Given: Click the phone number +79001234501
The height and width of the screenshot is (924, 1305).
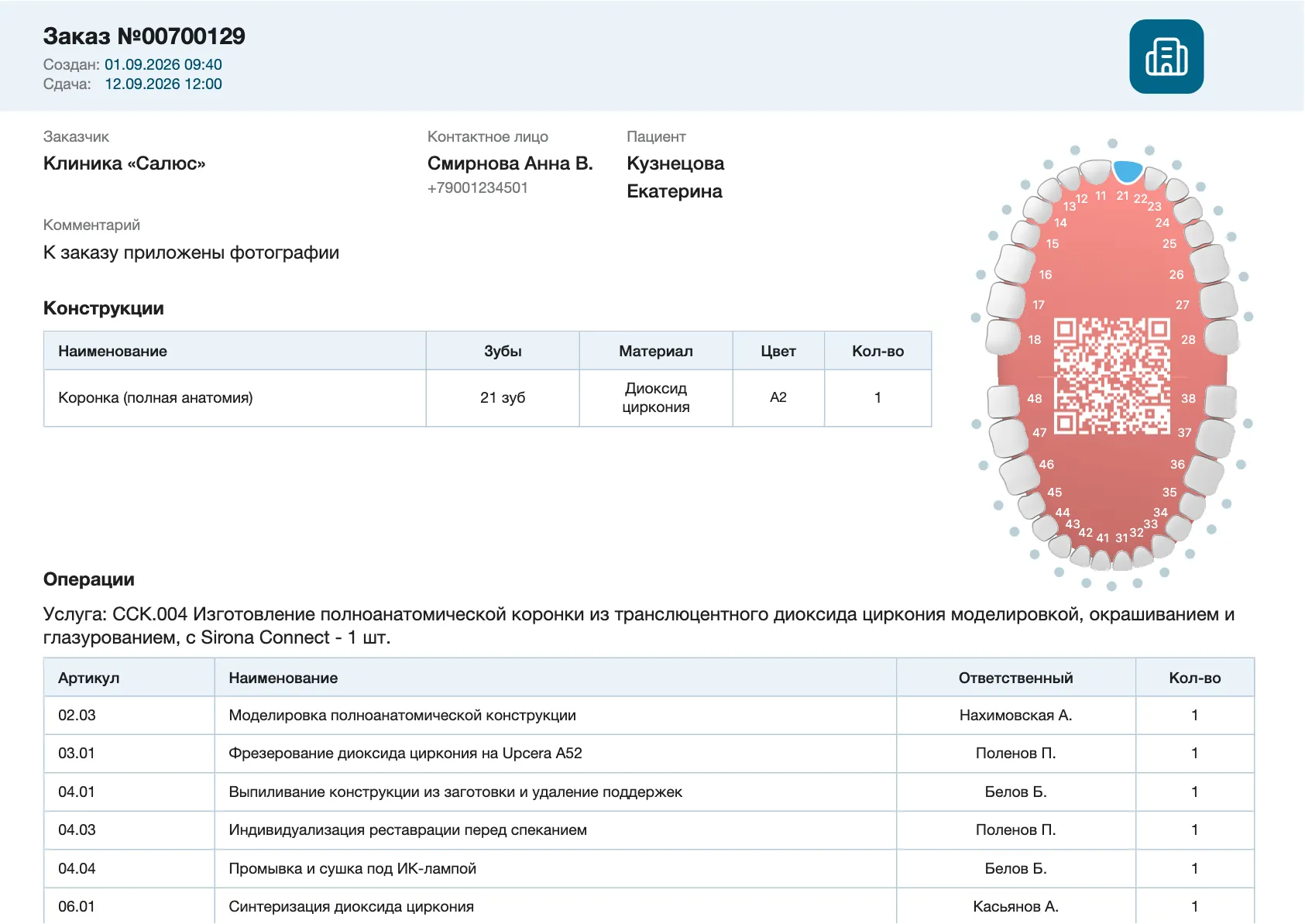Looking at the screenshot, I should pyautogui.click(x=478, y=187).
